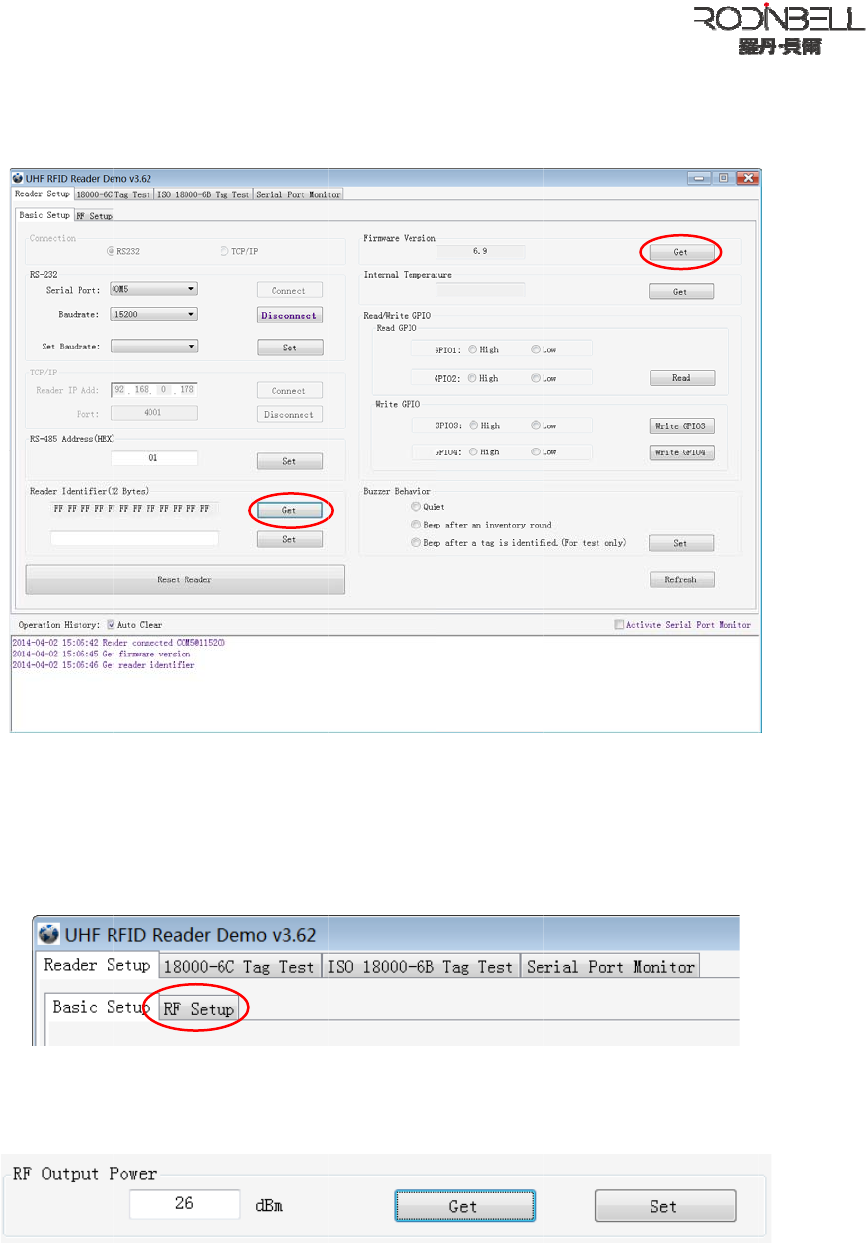Screen dimensions: 867x1243
Task: Open the Baudrate dropdown
Action: point(154,314)
